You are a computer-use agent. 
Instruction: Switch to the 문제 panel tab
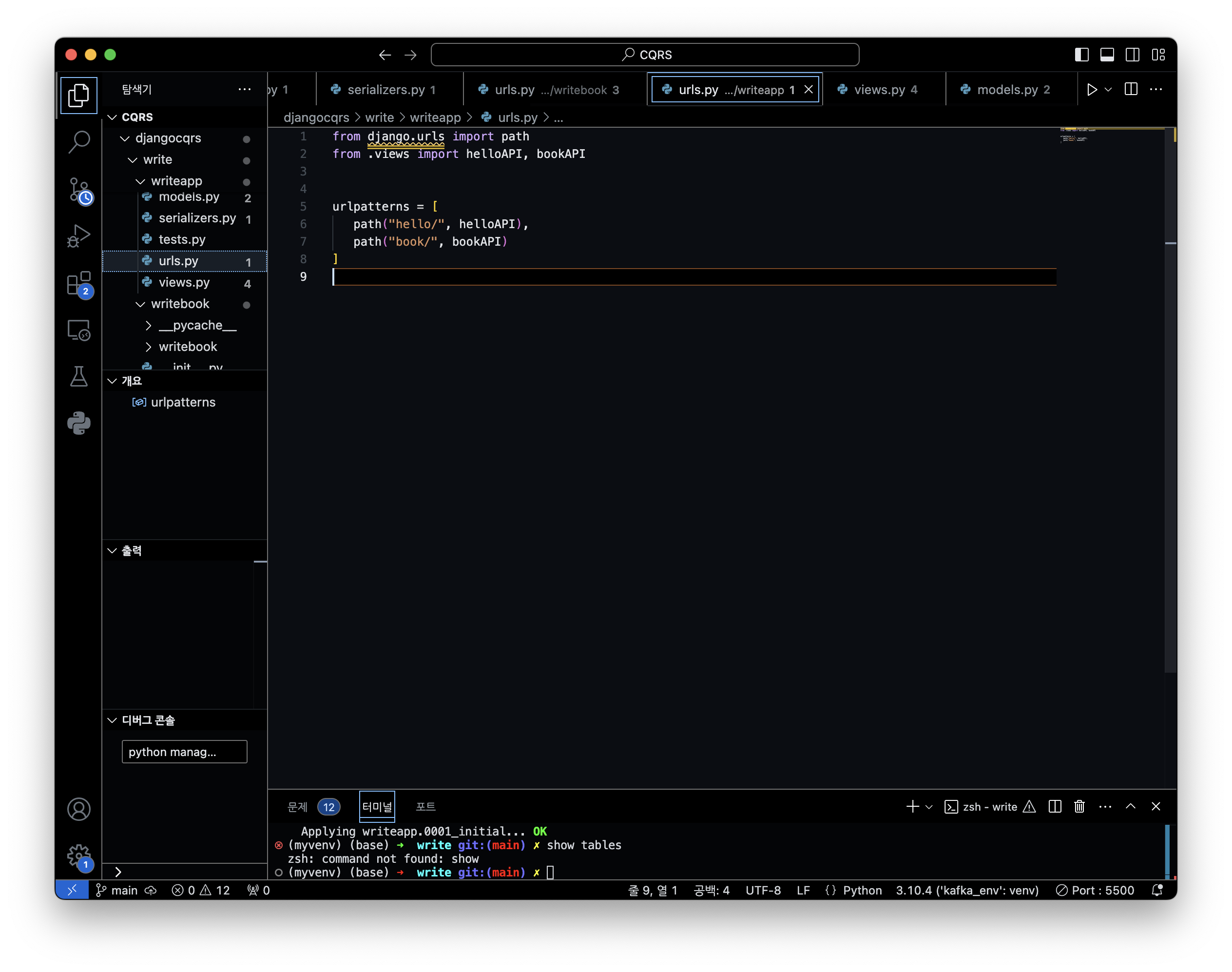pos(297,806)
